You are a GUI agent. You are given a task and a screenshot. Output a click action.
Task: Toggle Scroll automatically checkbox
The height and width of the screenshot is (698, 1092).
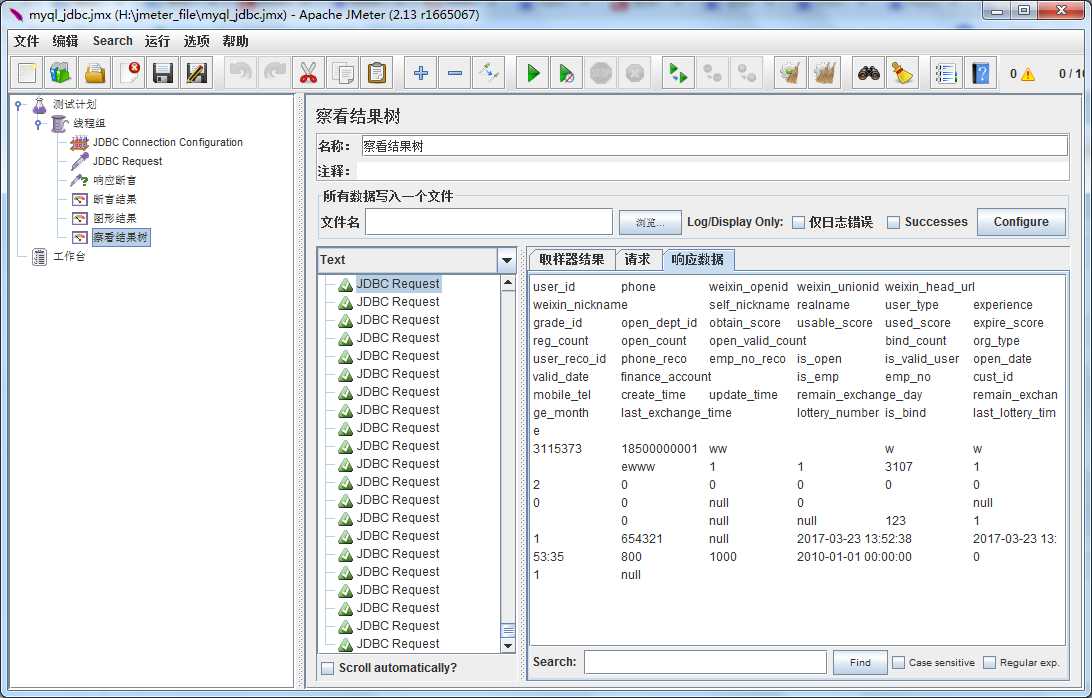[327, 668]
